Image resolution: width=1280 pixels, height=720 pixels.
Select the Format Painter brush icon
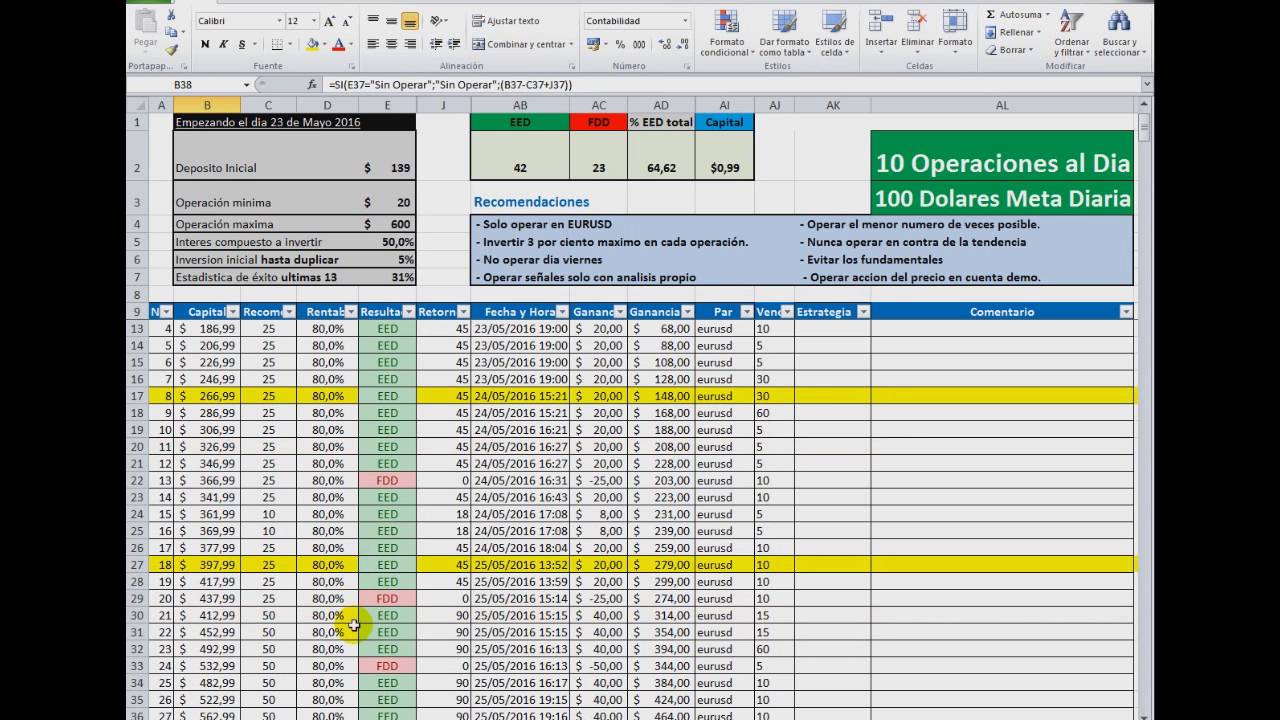[x=171, y=49]
